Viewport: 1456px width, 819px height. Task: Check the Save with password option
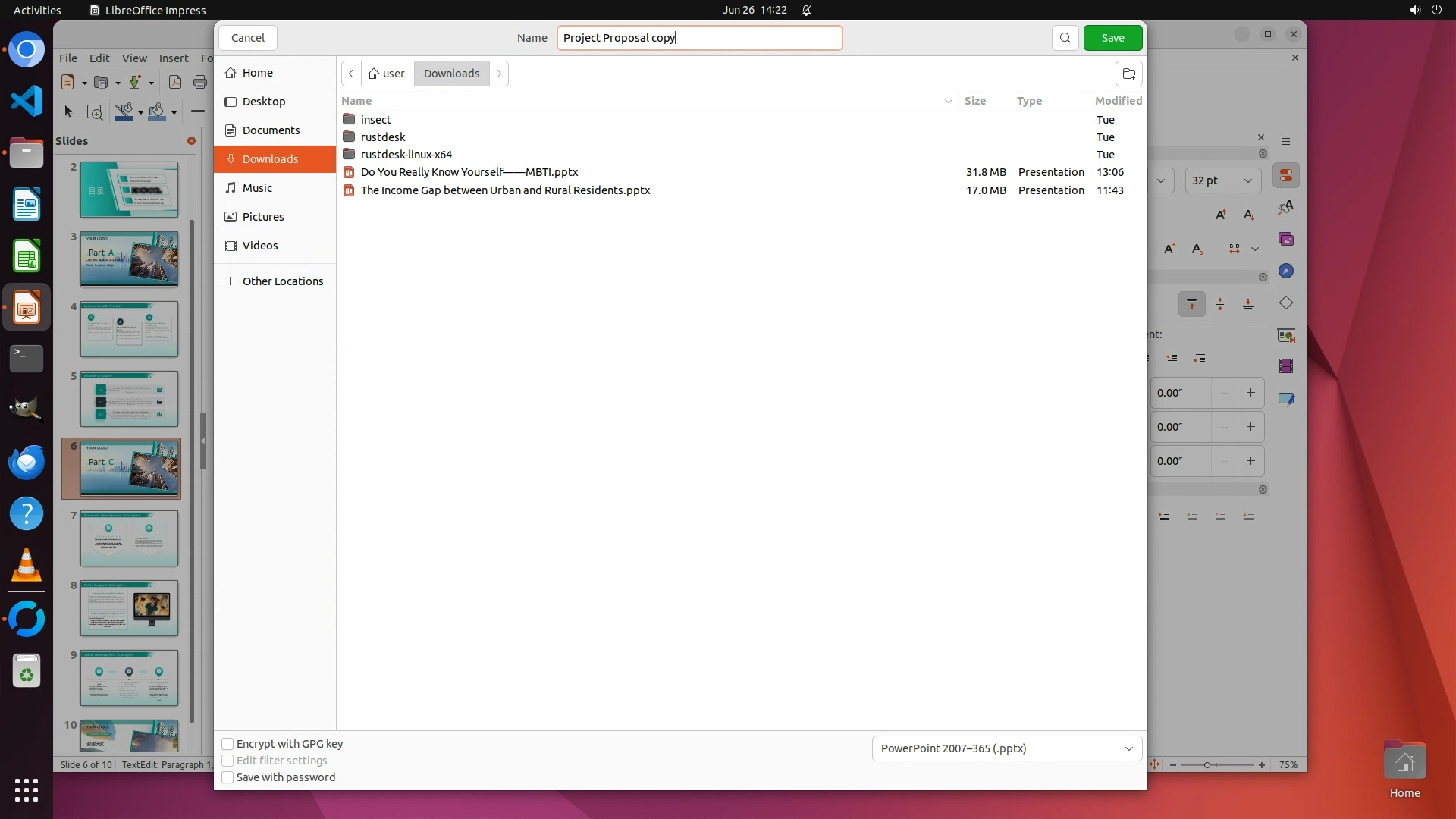227,777
